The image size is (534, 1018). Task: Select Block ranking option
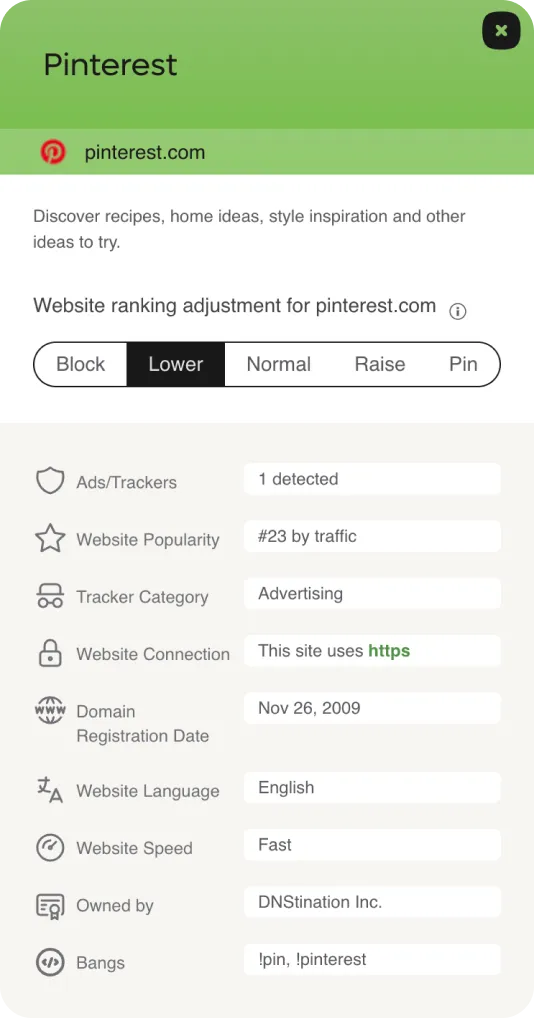[x=80, y=364]
